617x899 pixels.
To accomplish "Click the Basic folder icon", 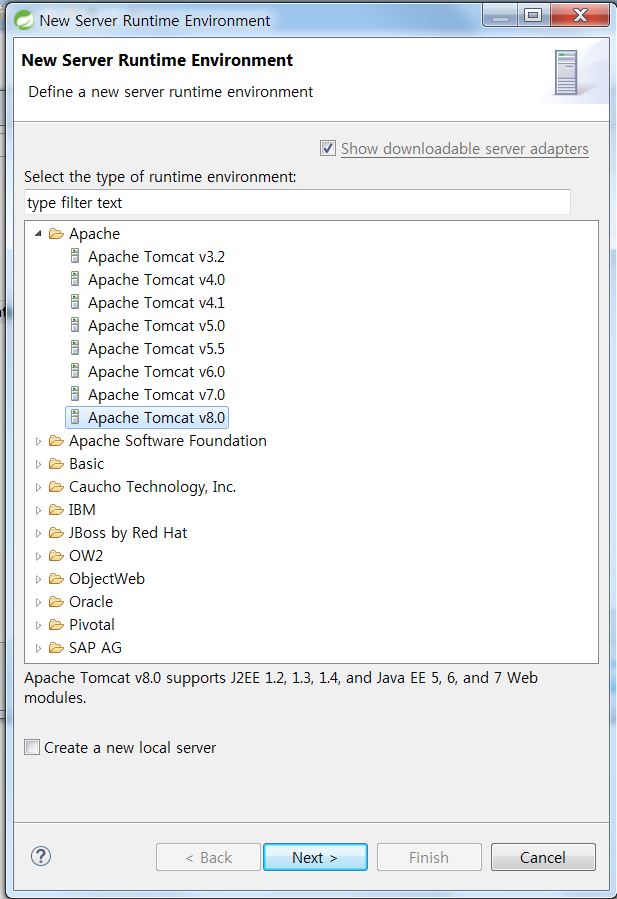I will [56, 463].
